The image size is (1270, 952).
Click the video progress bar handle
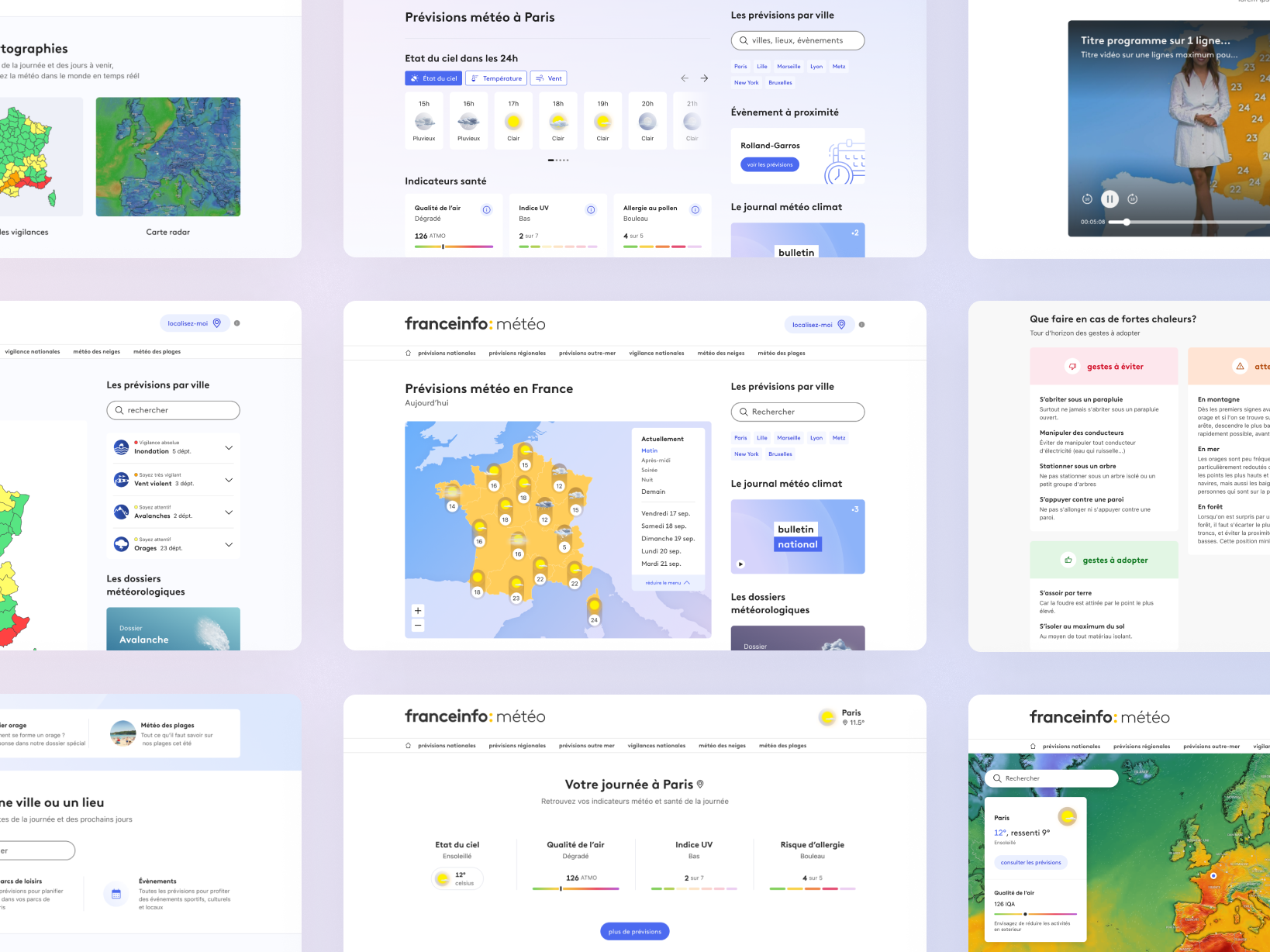(x=1127, y=222)
